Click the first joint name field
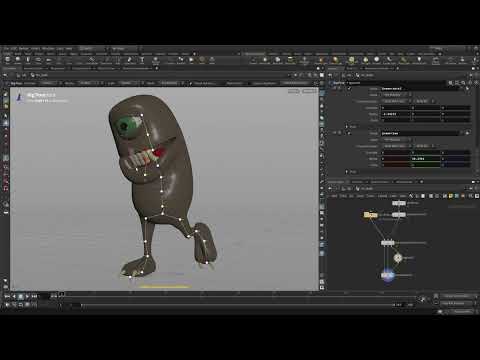The width and height of the screenshot is (480, 360). (419, 89)
